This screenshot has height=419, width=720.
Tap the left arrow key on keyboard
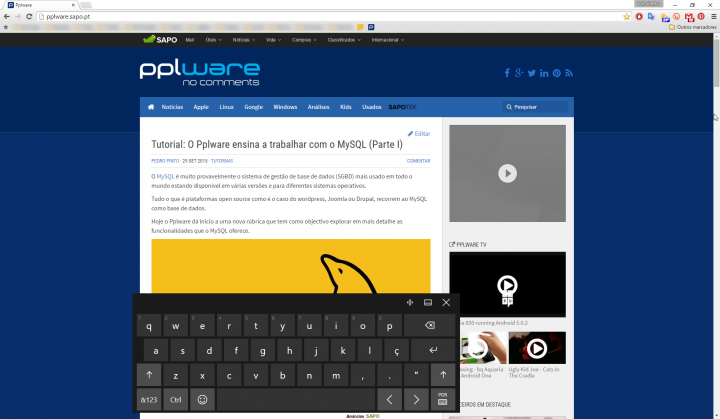click(x=389, y=400)
